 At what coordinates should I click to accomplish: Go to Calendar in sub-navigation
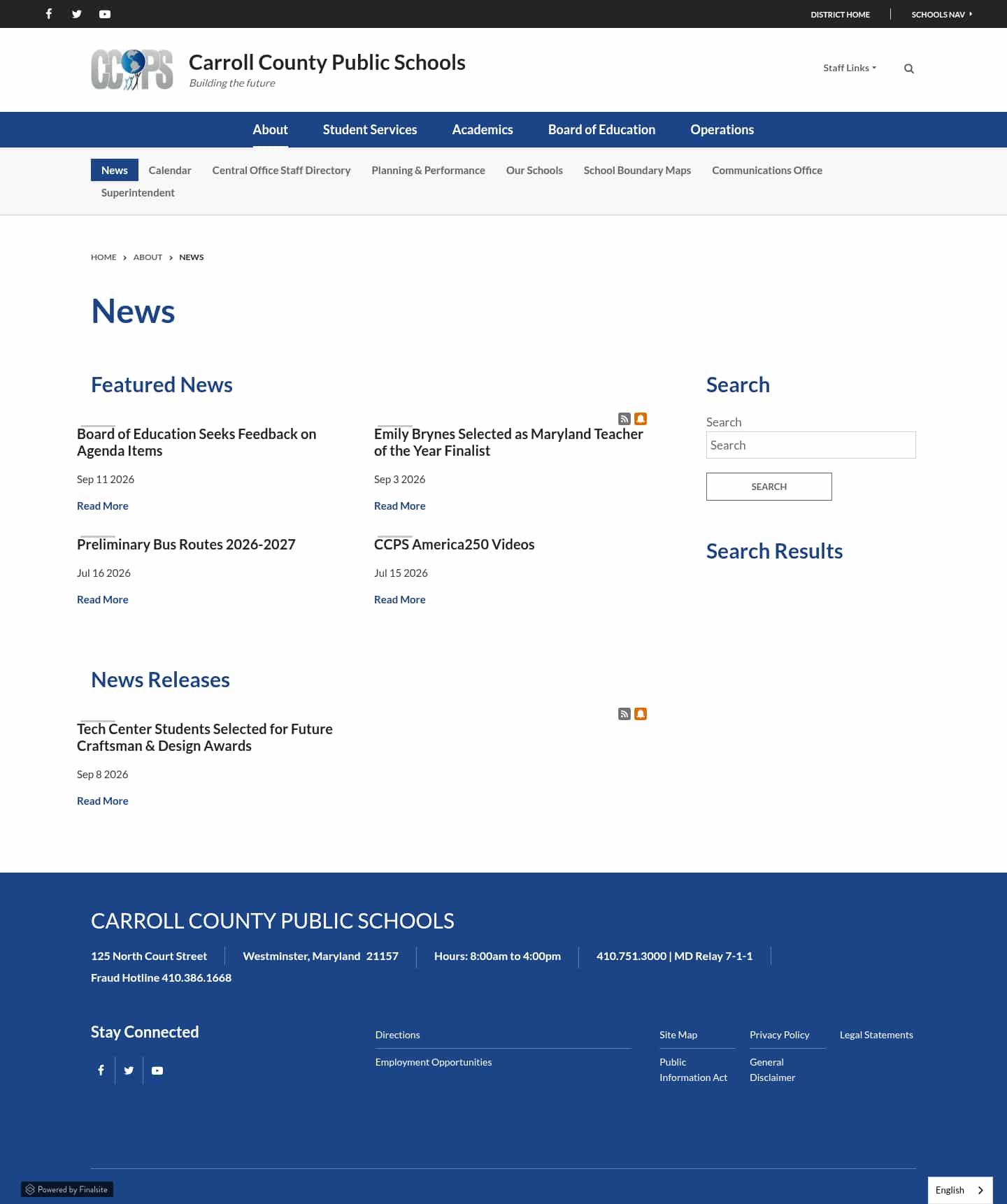coord(170,170)
